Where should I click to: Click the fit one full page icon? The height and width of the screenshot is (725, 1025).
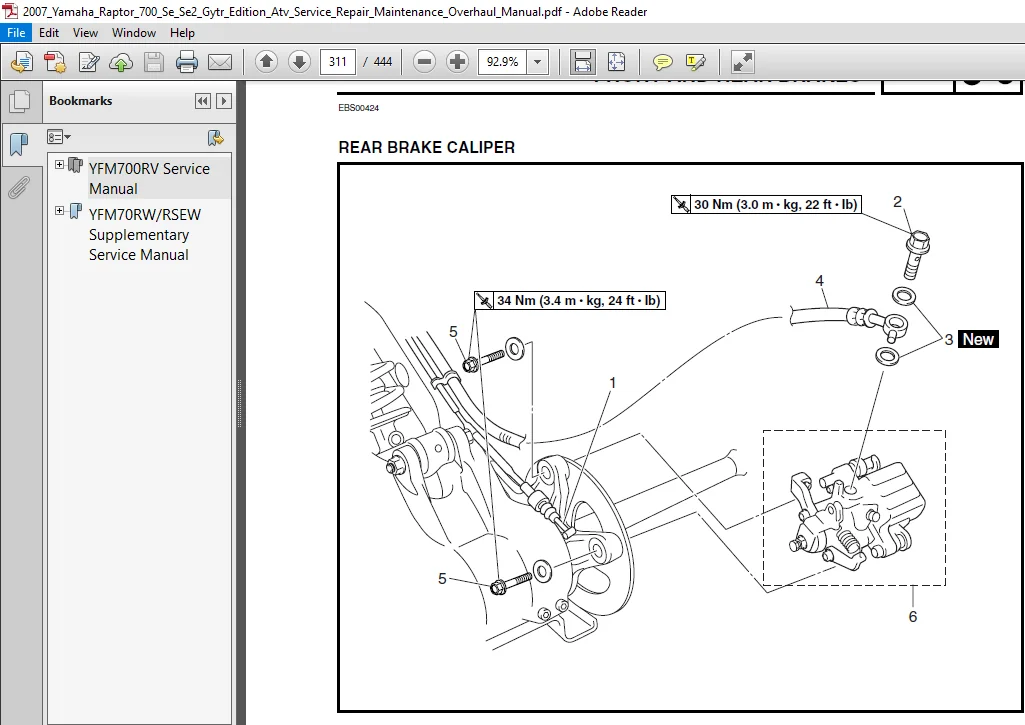616,61
